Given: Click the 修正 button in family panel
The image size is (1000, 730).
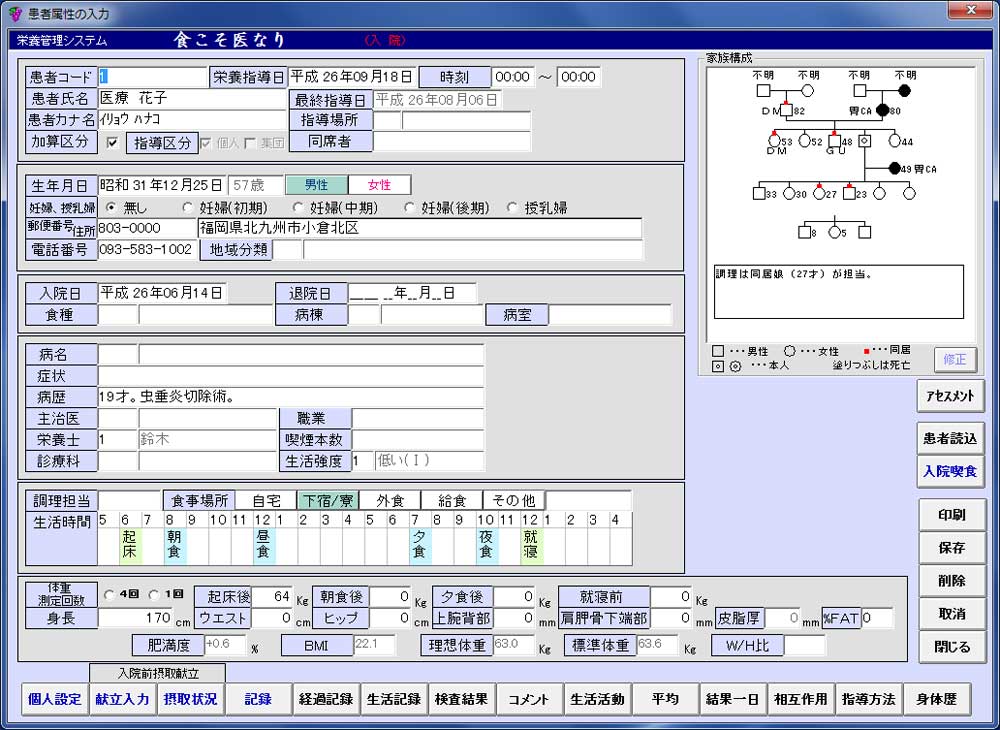Looking at the screenshot, I should tap(954, 360).
